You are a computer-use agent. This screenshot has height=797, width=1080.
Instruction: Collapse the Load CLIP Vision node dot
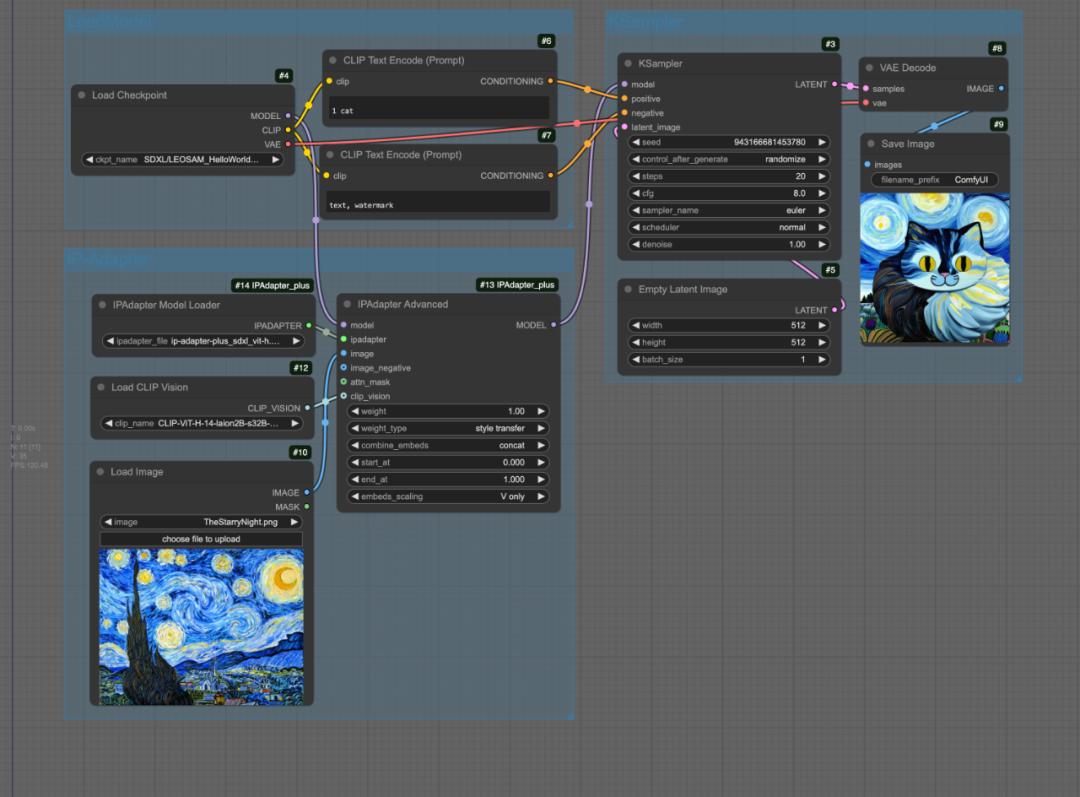(x=101, y=387)
